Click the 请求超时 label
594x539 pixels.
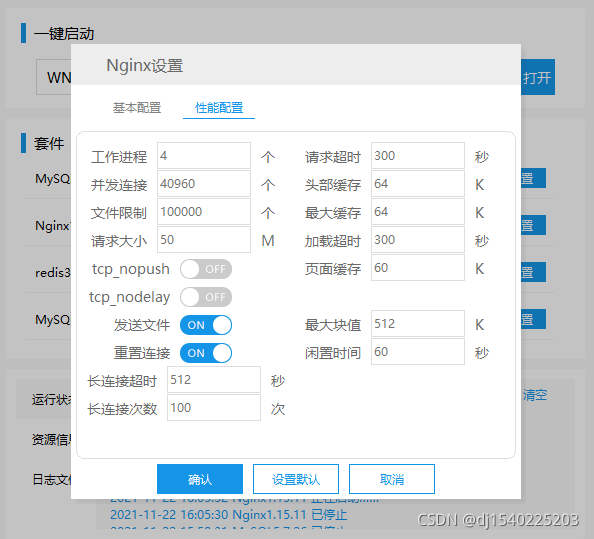click(333, 157)
